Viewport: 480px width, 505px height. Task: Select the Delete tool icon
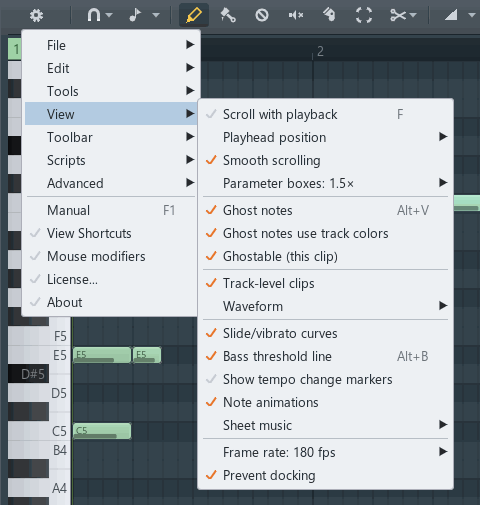[262, 15]
